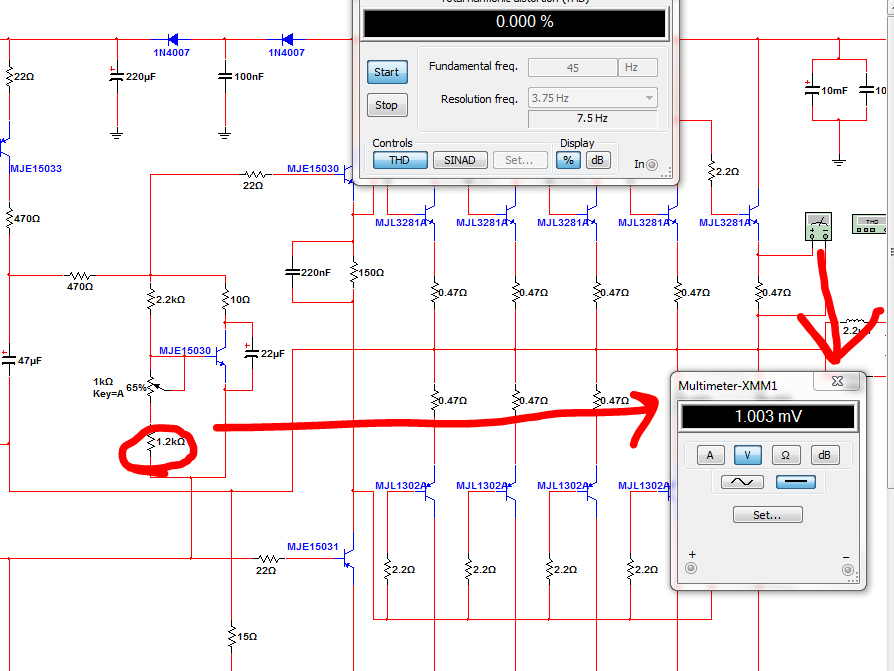Edit the Fundamental freq. value field
Image resolution: width=894 pixels, height=671 pixels.
pos(572,68)
